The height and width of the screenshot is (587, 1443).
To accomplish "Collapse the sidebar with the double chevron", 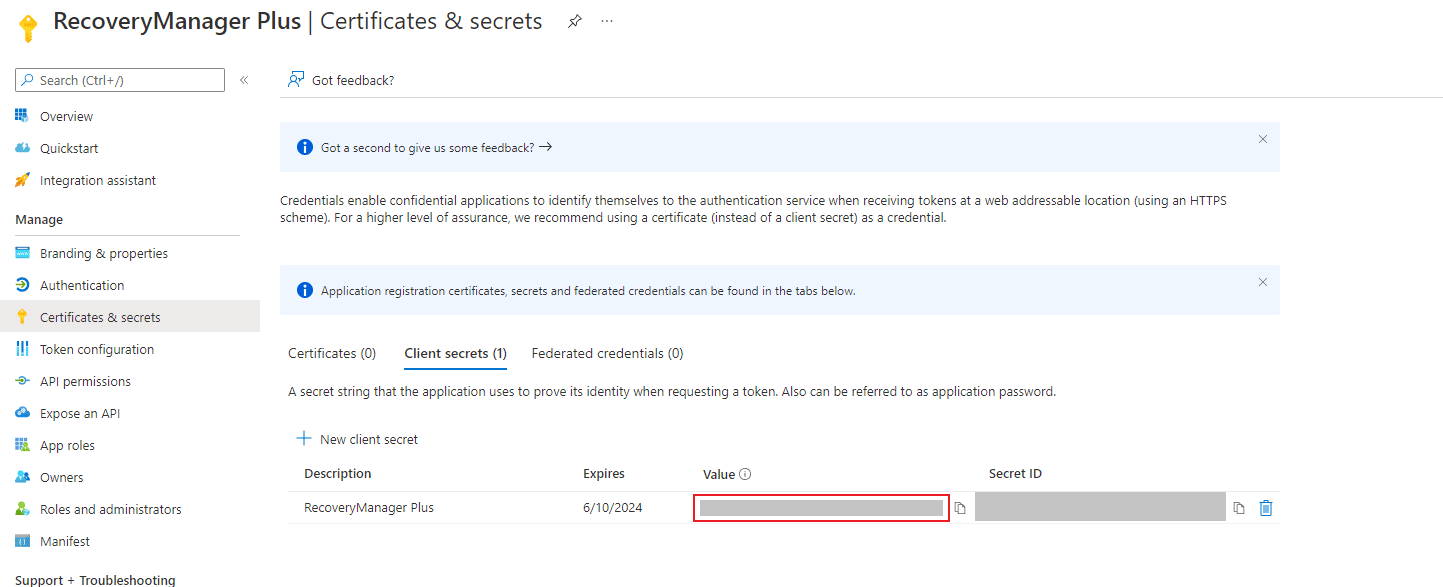I will point(243,80).
